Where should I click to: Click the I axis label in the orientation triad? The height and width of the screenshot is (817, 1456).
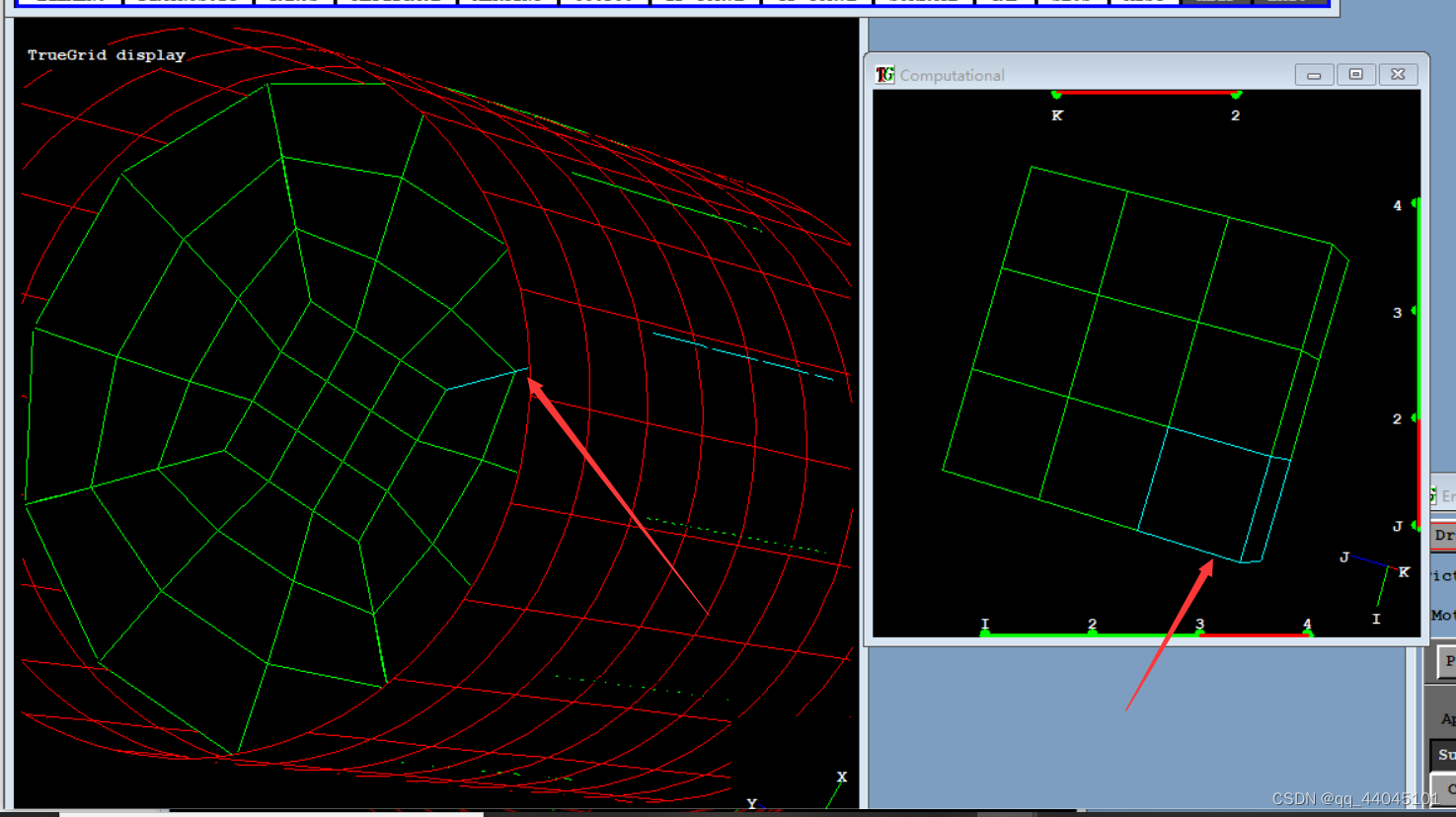(1376, 618)
